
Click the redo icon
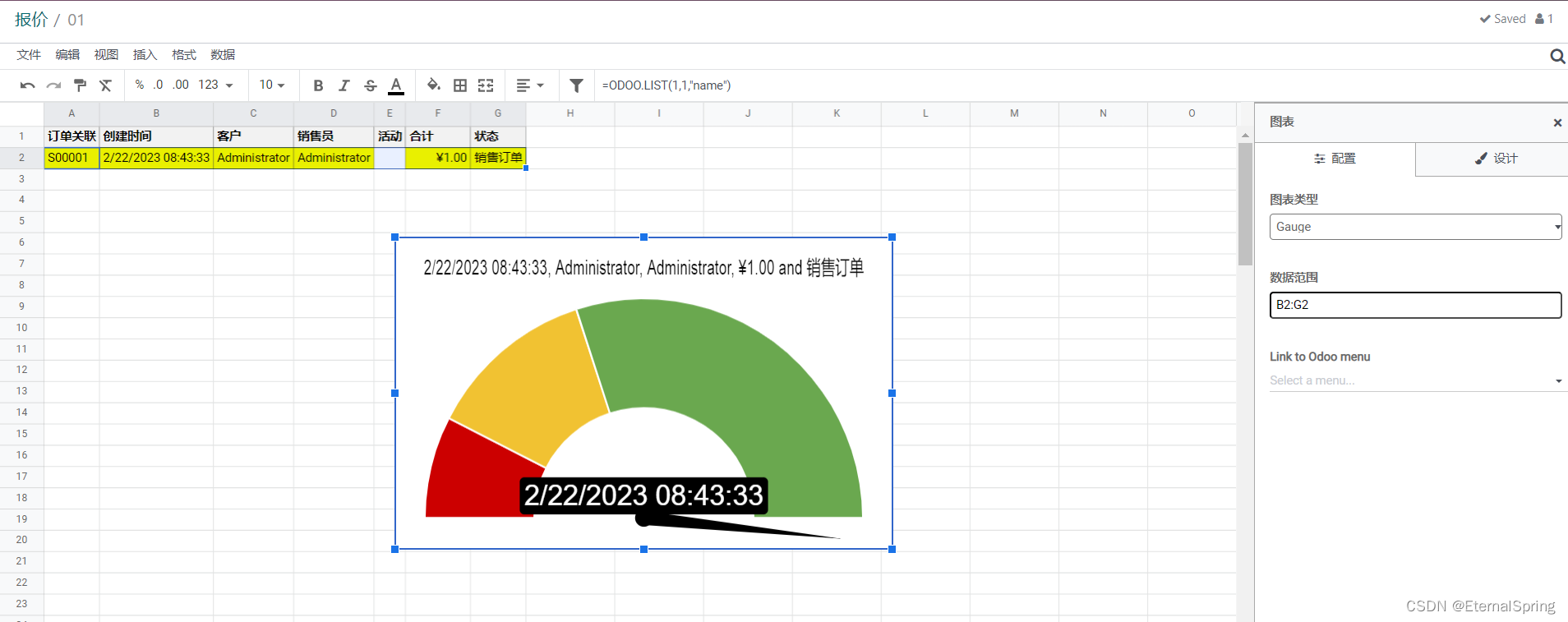53,85
